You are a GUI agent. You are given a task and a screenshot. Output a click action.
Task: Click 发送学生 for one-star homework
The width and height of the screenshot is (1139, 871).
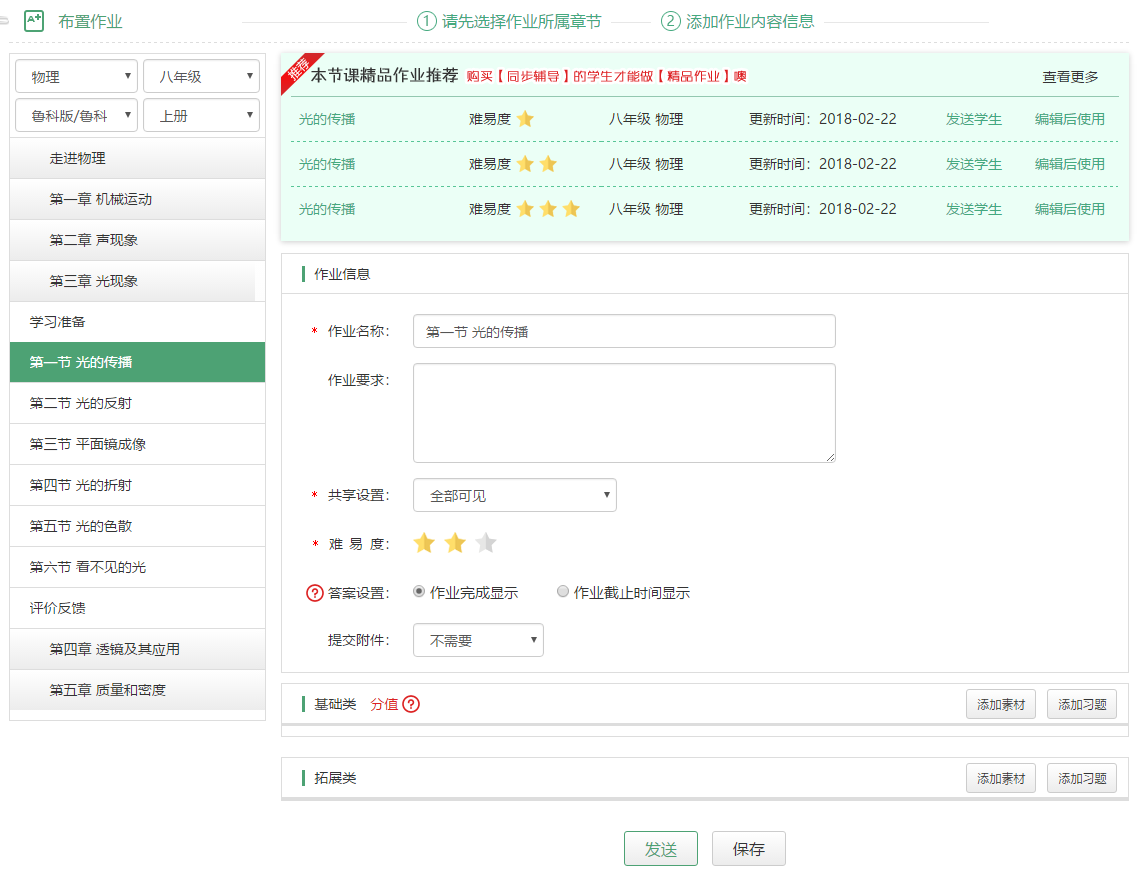pos(973,118)
